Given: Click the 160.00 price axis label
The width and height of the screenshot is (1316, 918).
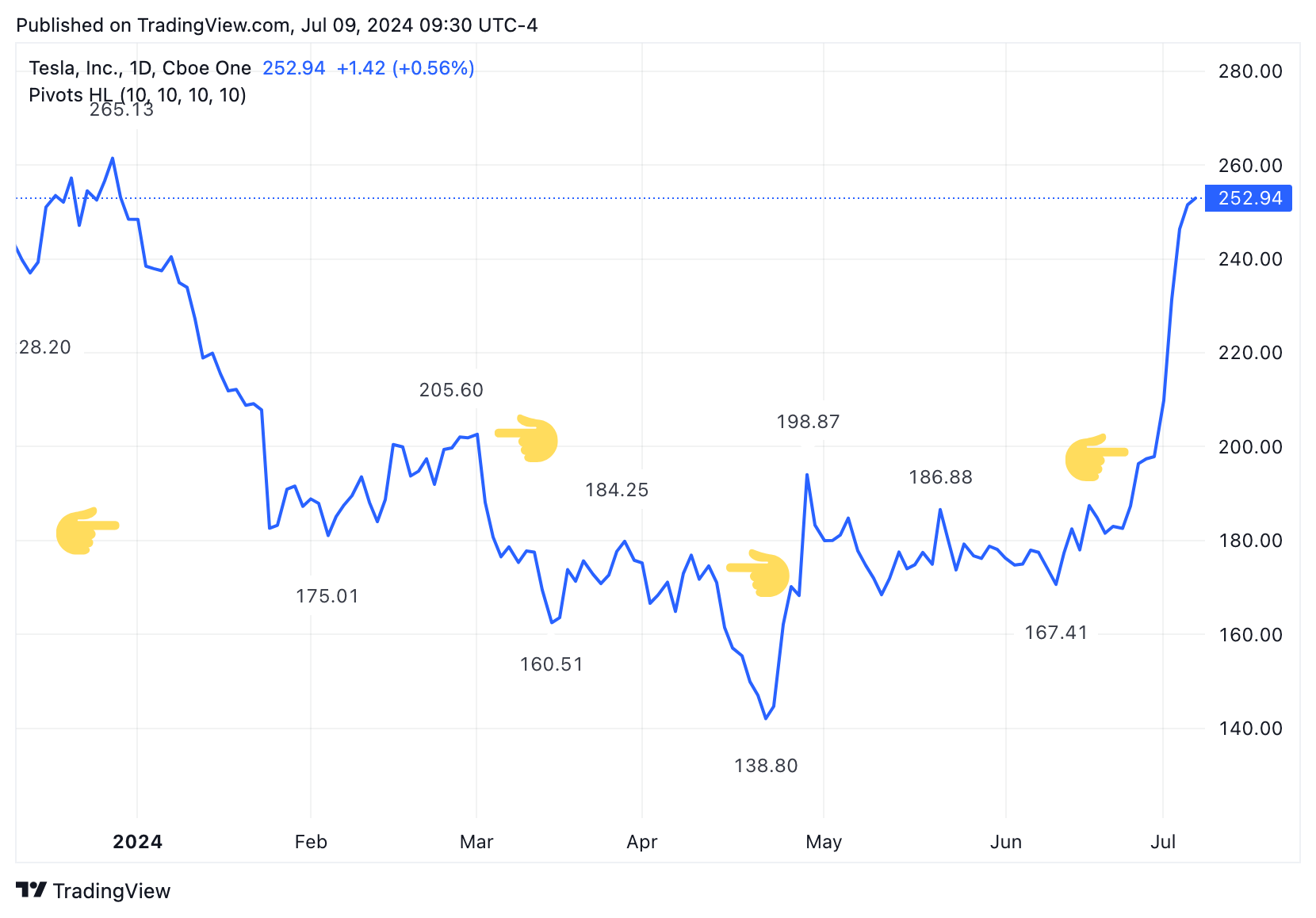Looking at the screenshot, I should pos(1250,635).
